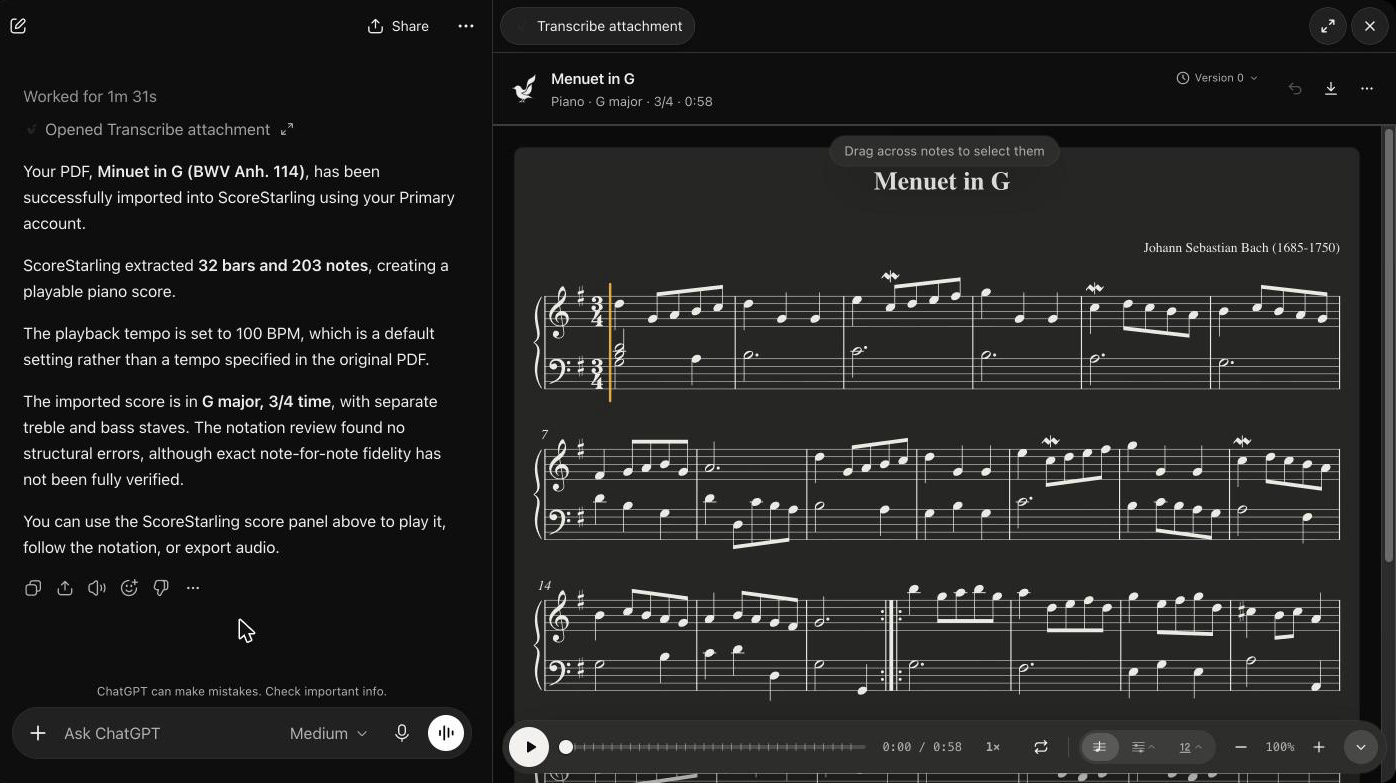Image resolution: width=1396 pixels, height=783 pixels.
Task: Expand the score panel to fullscreen
Action: [1328, 26]
